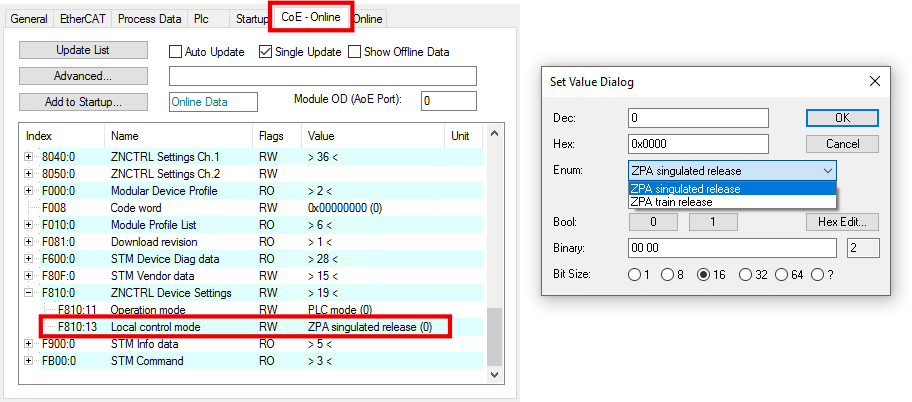The width and height of the screenshot is (912, 402).
Task: Click the Online Data status field
Action: tap(213, 102)
